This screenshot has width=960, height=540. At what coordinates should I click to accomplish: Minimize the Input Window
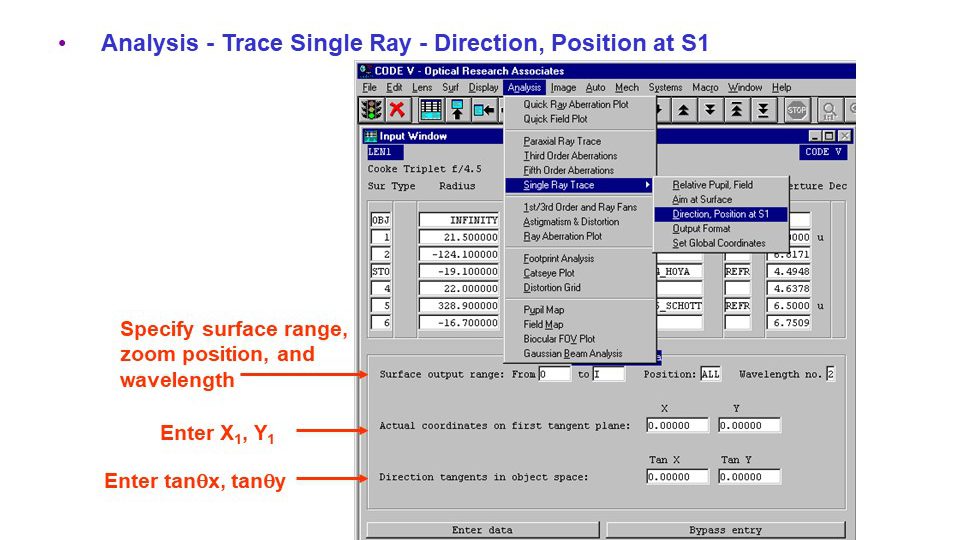(814, 136)
